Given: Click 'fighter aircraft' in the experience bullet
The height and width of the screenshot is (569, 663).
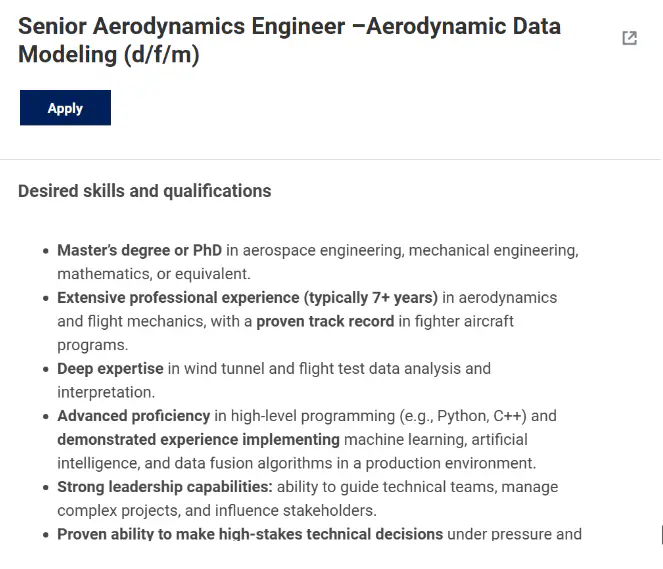Looking at the screenshot, I should tap(464, 321).
